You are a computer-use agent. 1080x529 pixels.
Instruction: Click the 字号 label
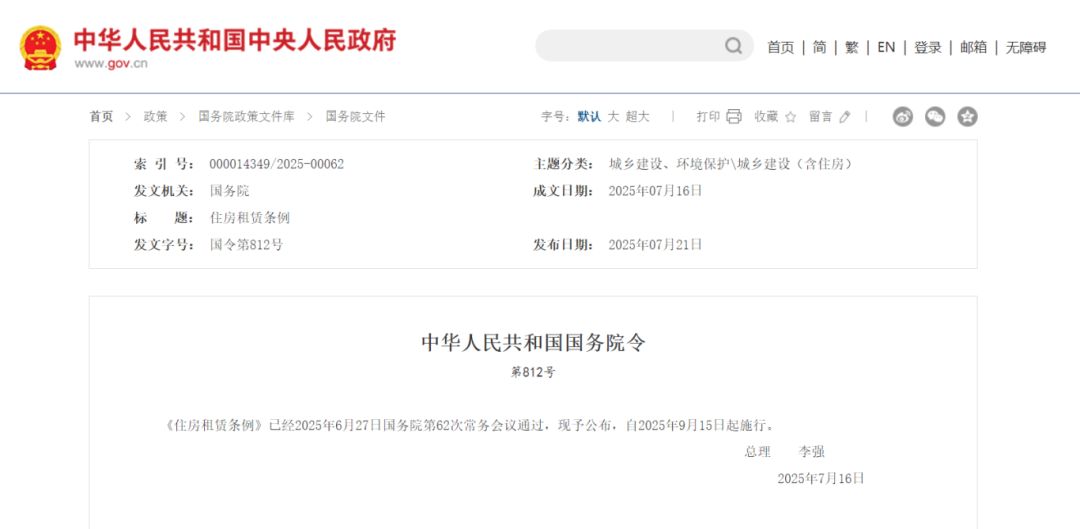coord(556,116)
